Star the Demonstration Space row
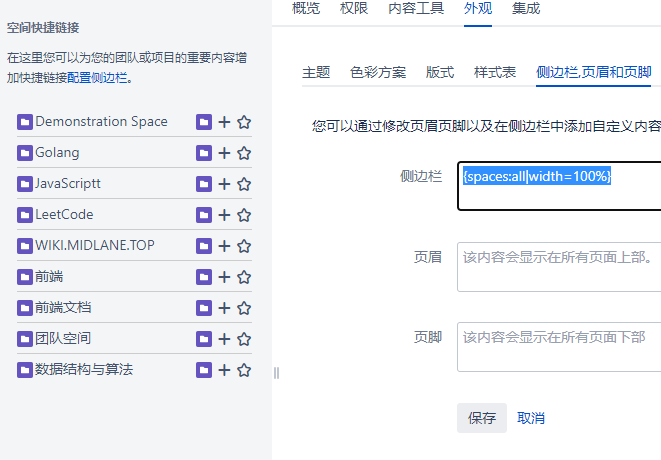This screenshot has width=661, height=460. click(244, 122)
